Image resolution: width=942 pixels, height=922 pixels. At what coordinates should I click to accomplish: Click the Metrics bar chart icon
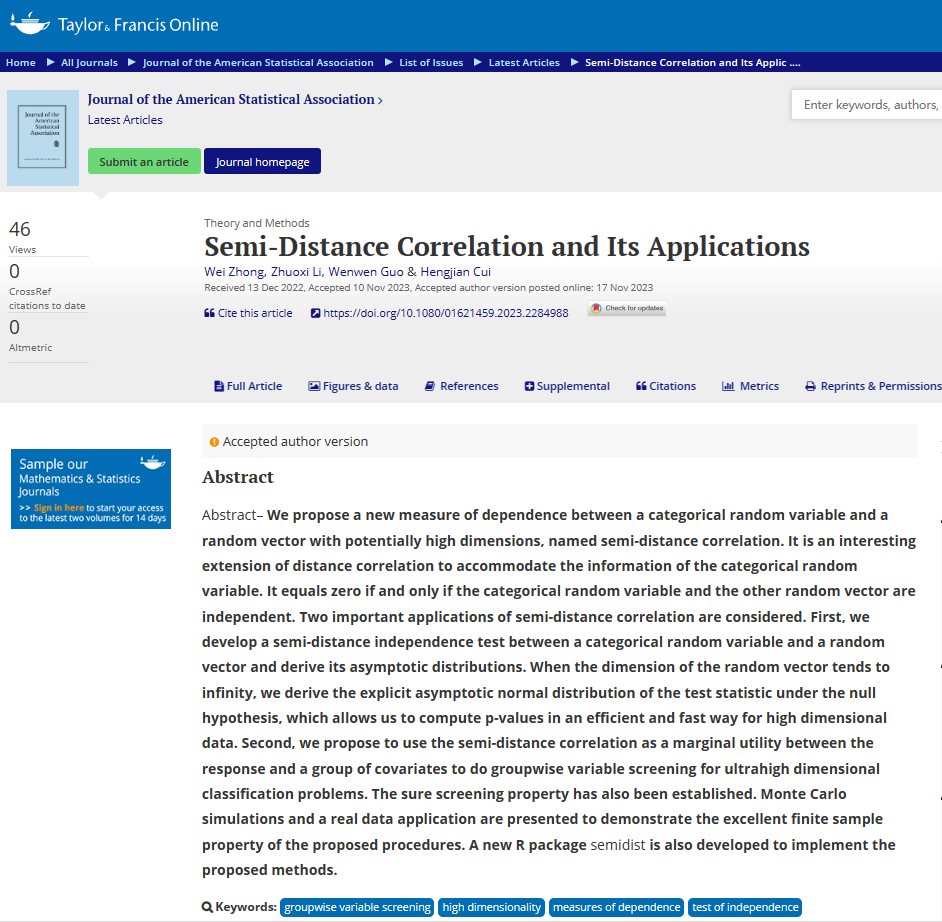click(x=728, y=386)
